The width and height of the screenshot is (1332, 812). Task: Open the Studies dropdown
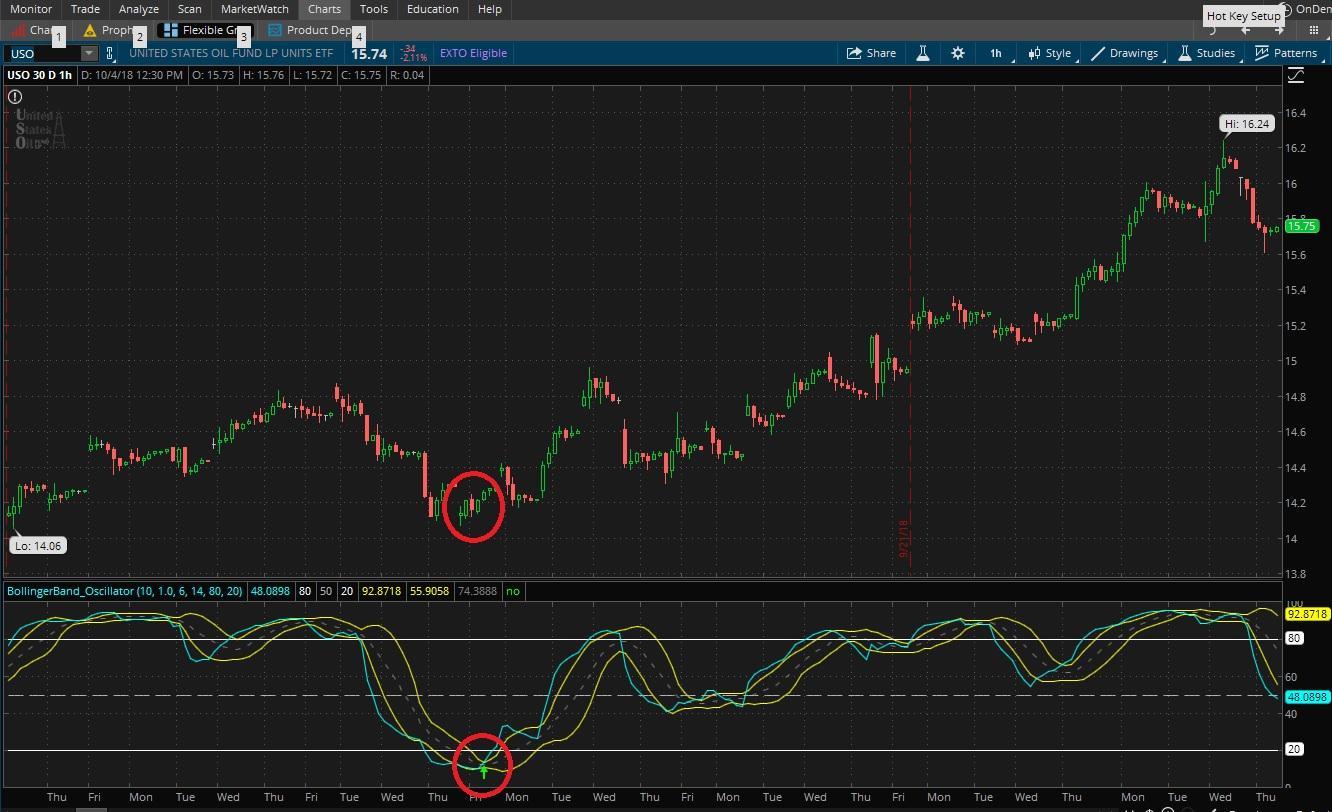click(1207, 53)
